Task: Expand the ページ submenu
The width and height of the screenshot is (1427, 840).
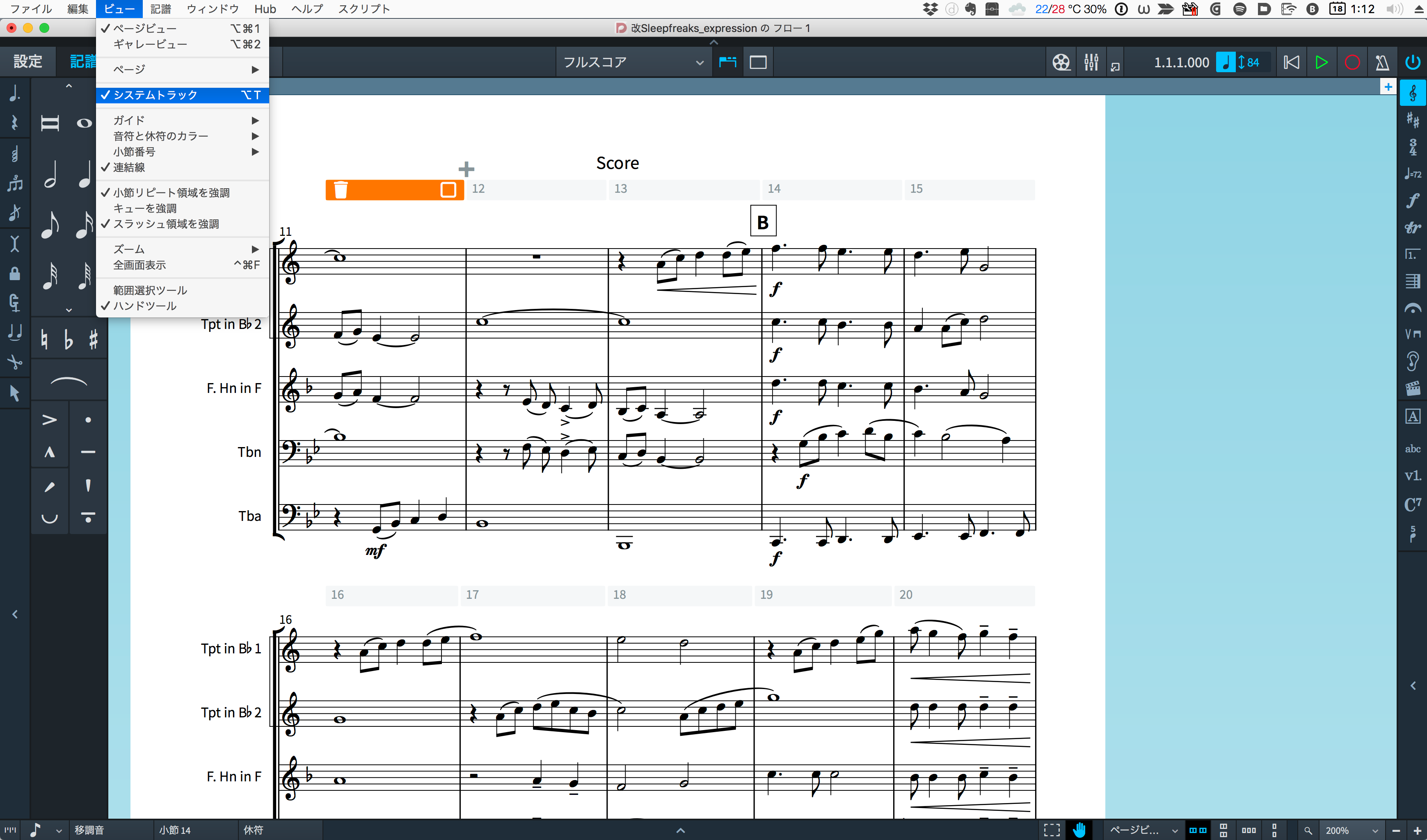Action: [x=182, y=70]
